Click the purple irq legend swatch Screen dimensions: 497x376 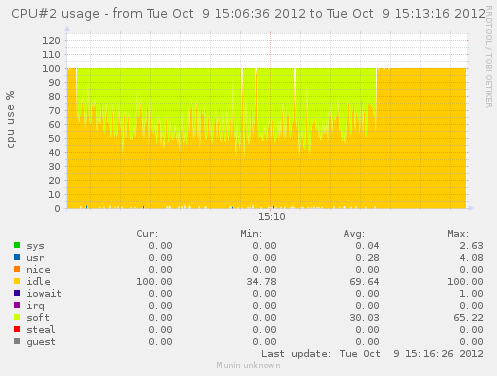pos(17,305)
